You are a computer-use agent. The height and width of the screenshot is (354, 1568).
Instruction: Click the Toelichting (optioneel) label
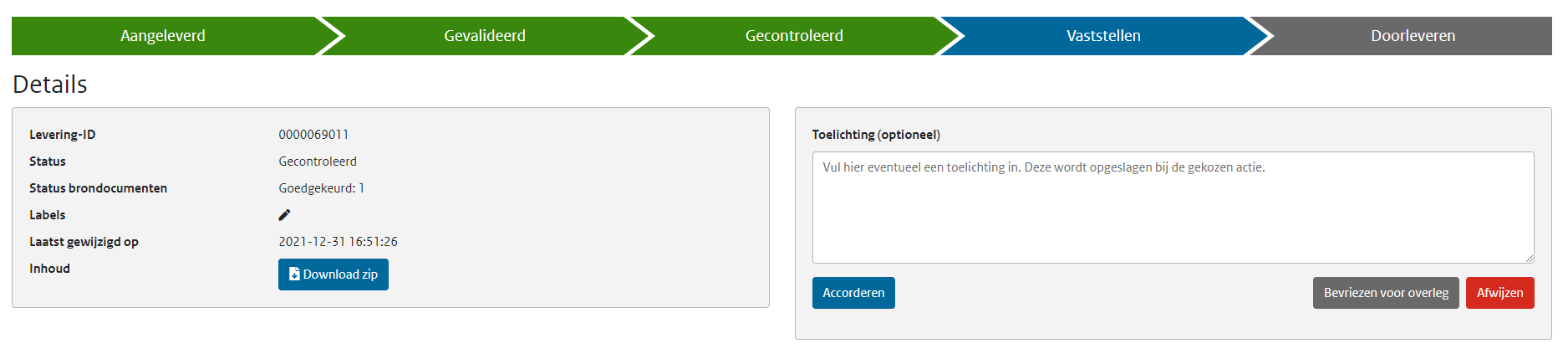[x=876, y=135]
